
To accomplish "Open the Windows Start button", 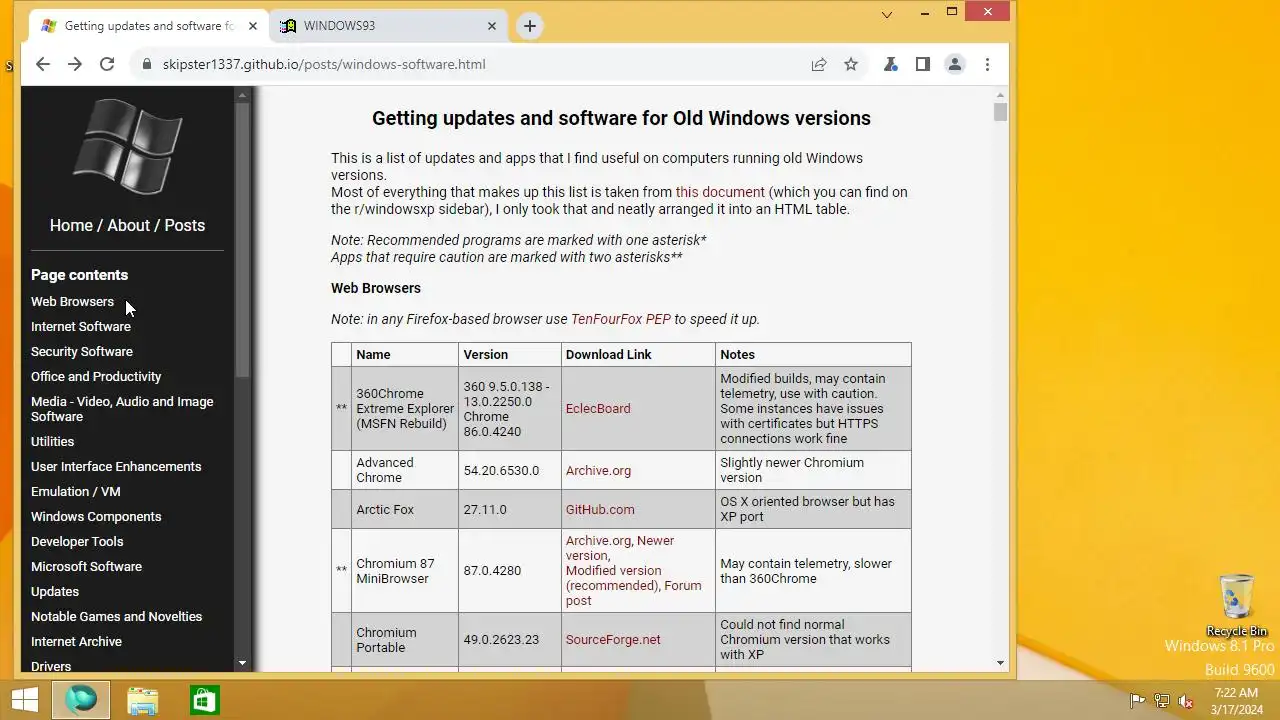I will (x=25, y=699).
